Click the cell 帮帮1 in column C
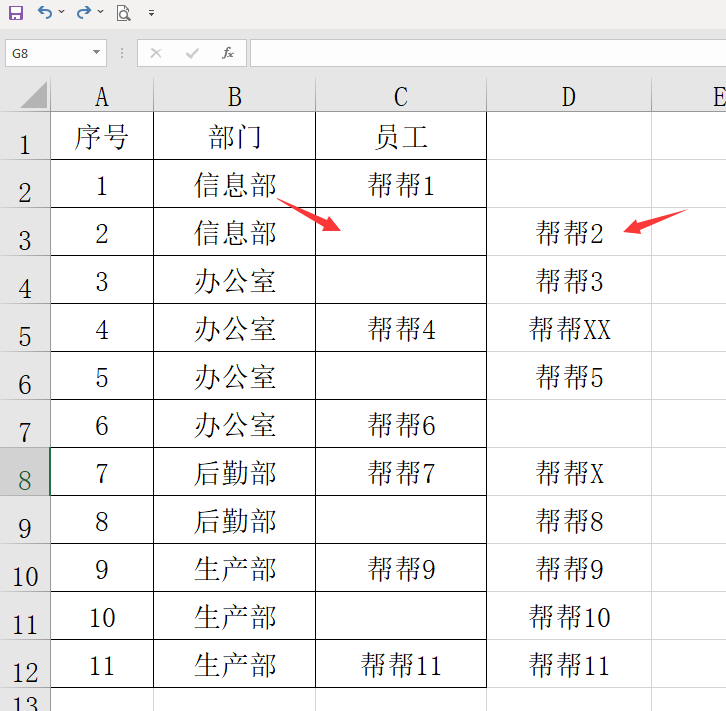The width and height of the screenshot is (726, 711). click(401, 184)
